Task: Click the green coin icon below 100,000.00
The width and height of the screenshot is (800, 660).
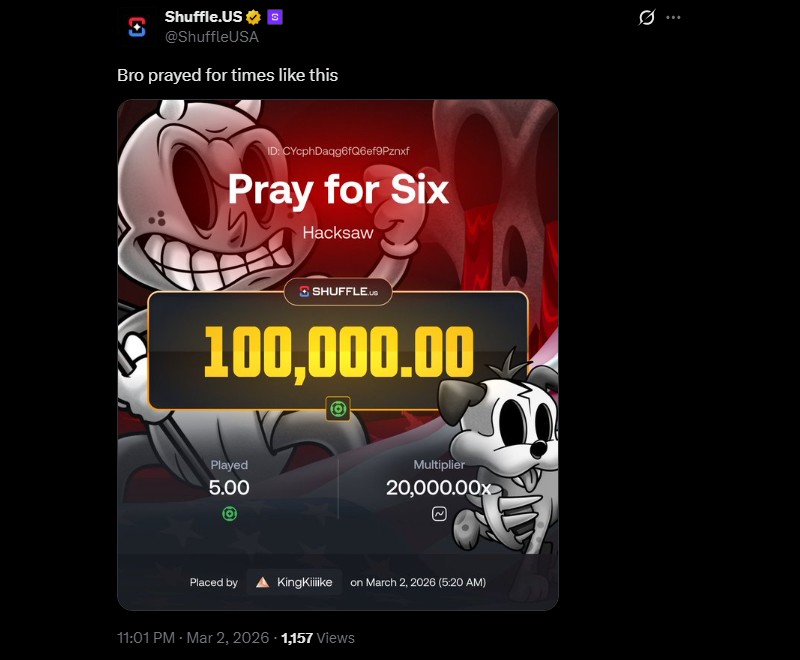Action: (x=338, y=408)
